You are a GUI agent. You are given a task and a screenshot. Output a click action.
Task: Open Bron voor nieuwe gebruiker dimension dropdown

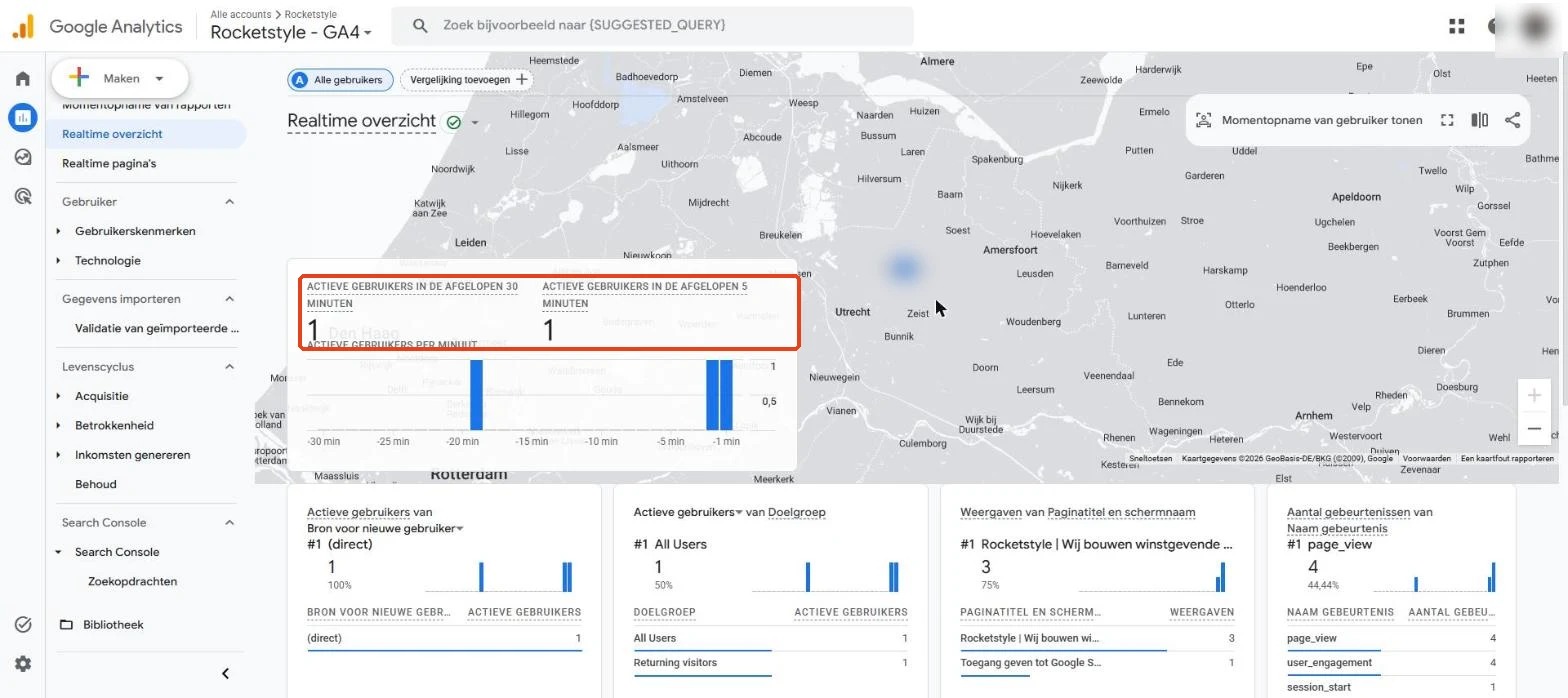[x=385, y=528]
